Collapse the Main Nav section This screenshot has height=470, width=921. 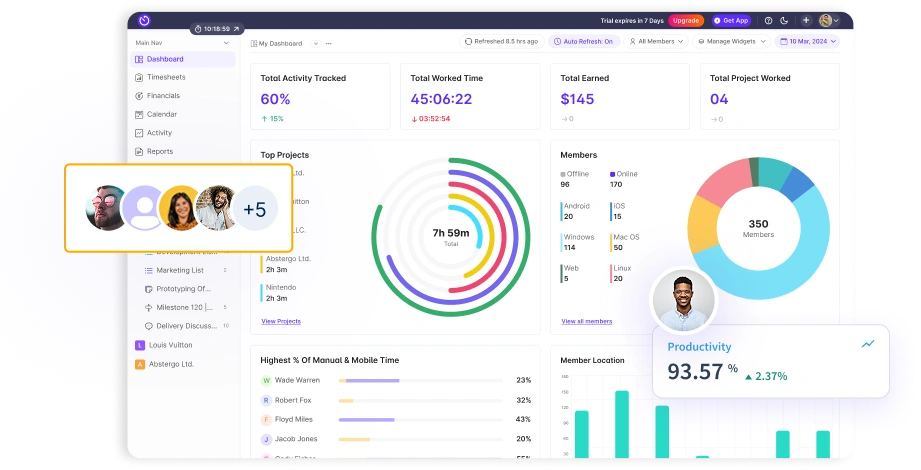click(226, 43)
